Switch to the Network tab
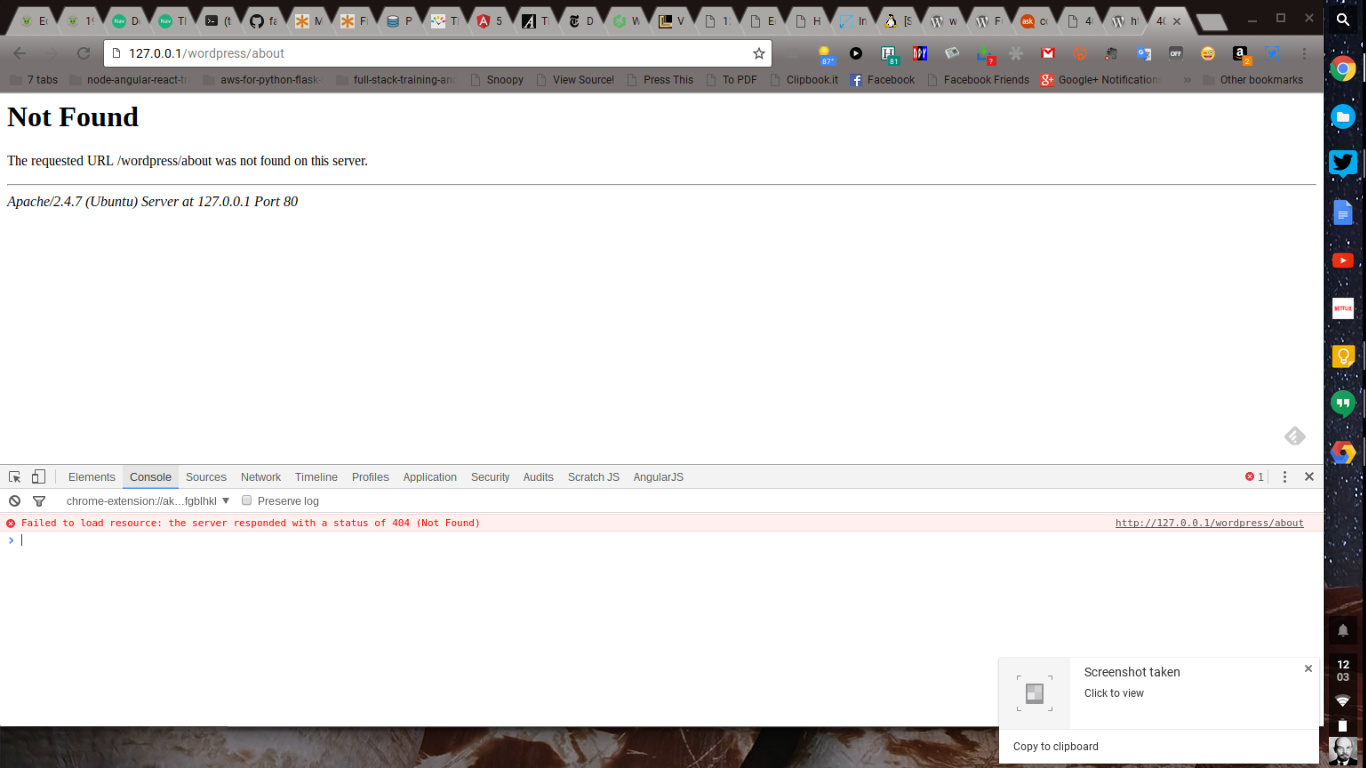 [260, 477]
